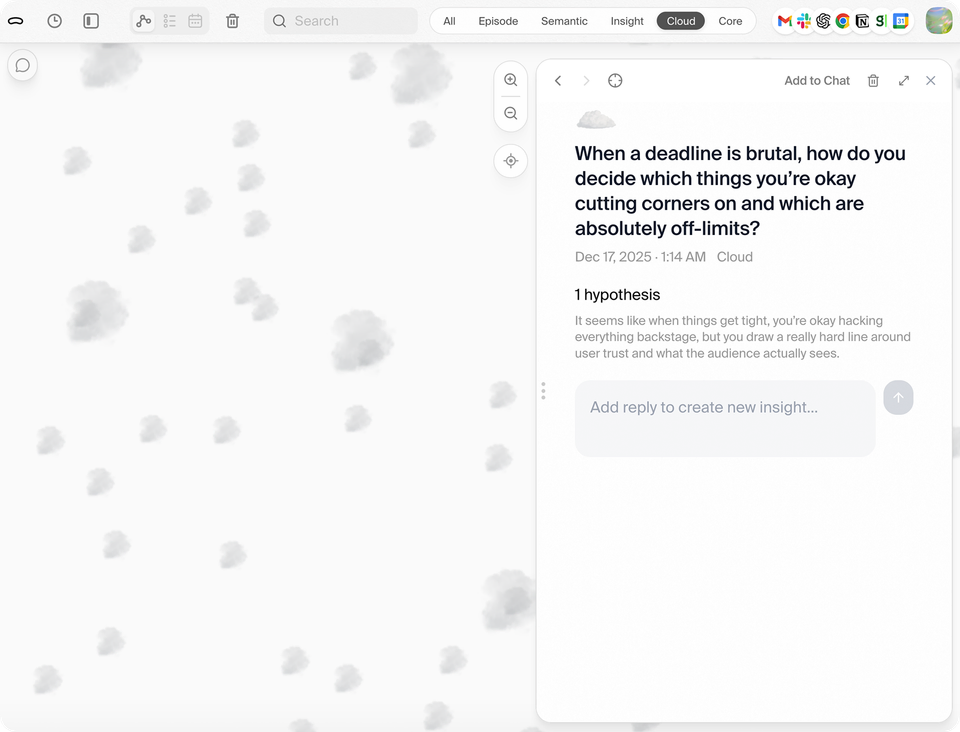This screenshot has width=960, height=732.
Task: Open the history clock icon
Action: tap(55, 21)
